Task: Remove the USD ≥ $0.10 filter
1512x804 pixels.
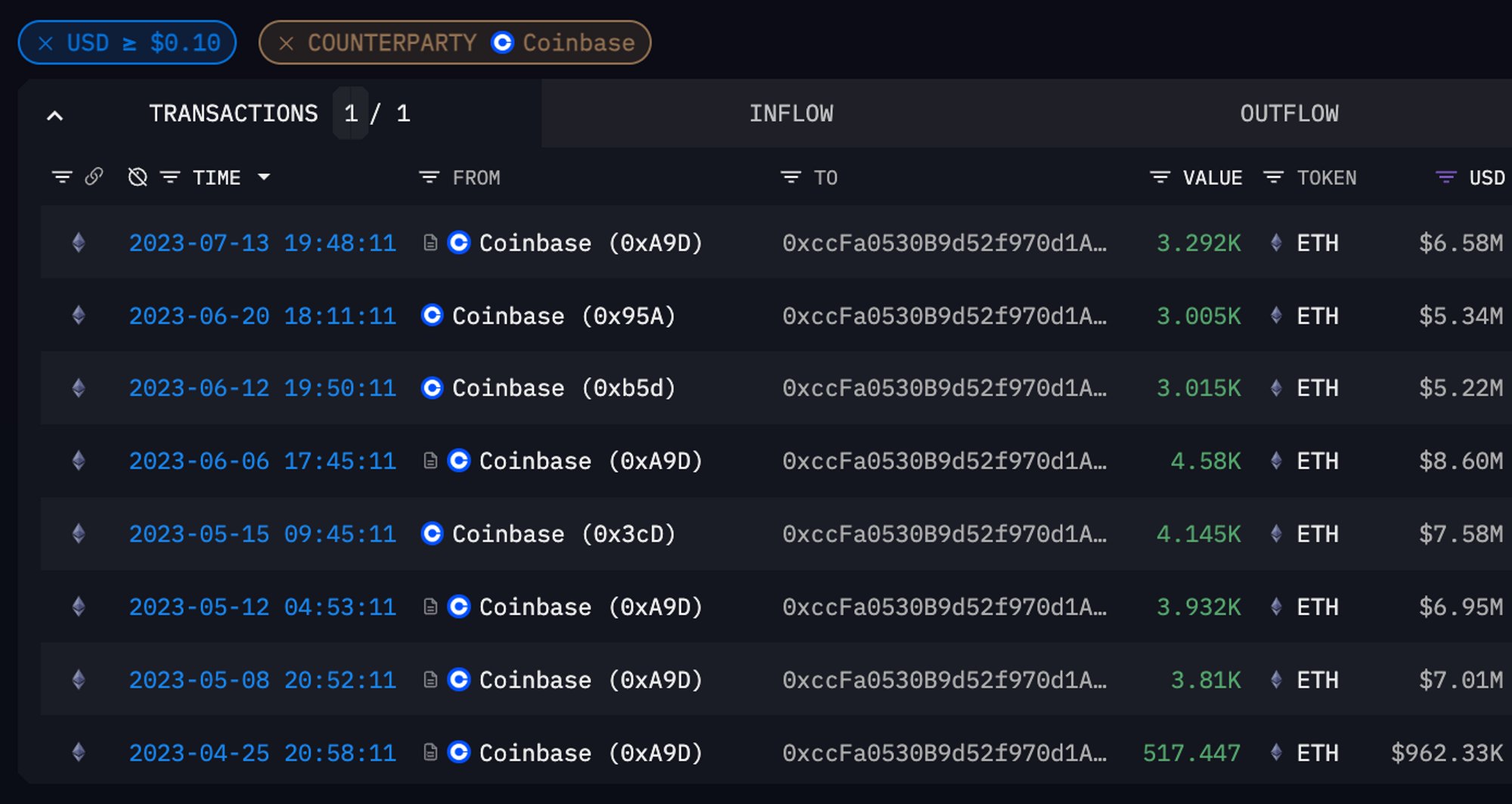Action: [x=45, y=43]
